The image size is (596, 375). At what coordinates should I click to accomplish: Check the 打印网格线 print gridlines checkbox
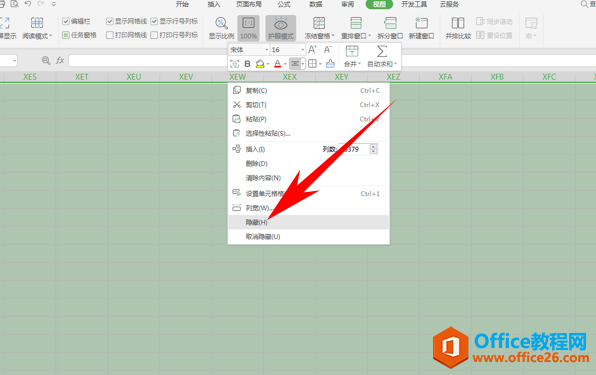(x=110, y=35)
